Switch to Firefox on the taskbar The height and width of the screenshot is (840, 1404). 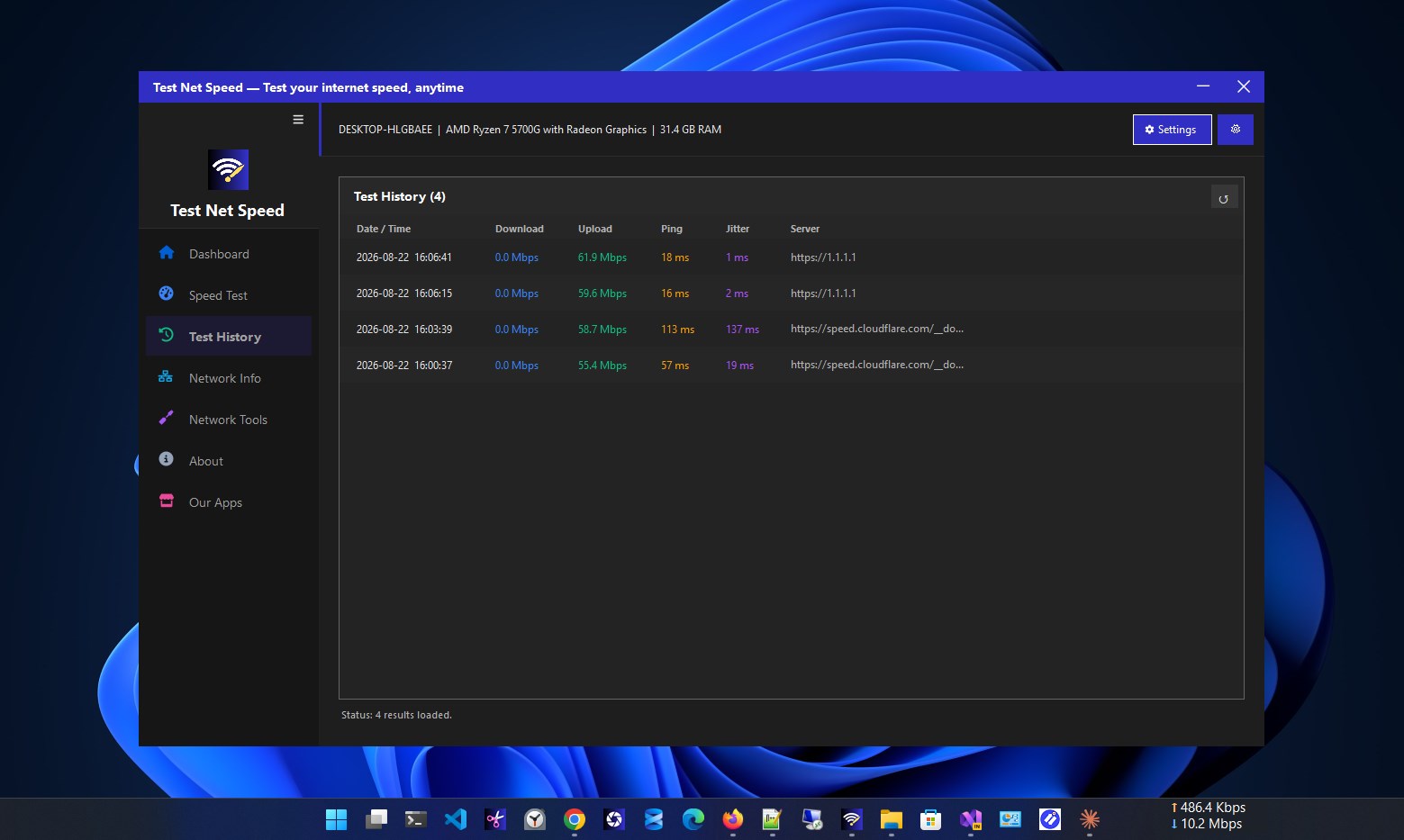click(x=733, y=819)
